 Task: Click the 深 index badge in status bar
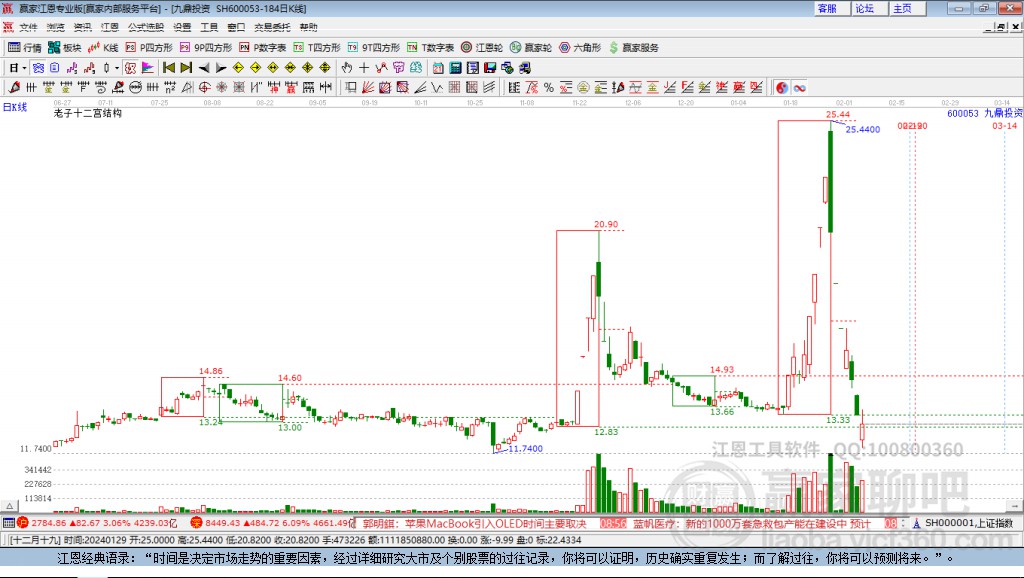pos(196,522)
